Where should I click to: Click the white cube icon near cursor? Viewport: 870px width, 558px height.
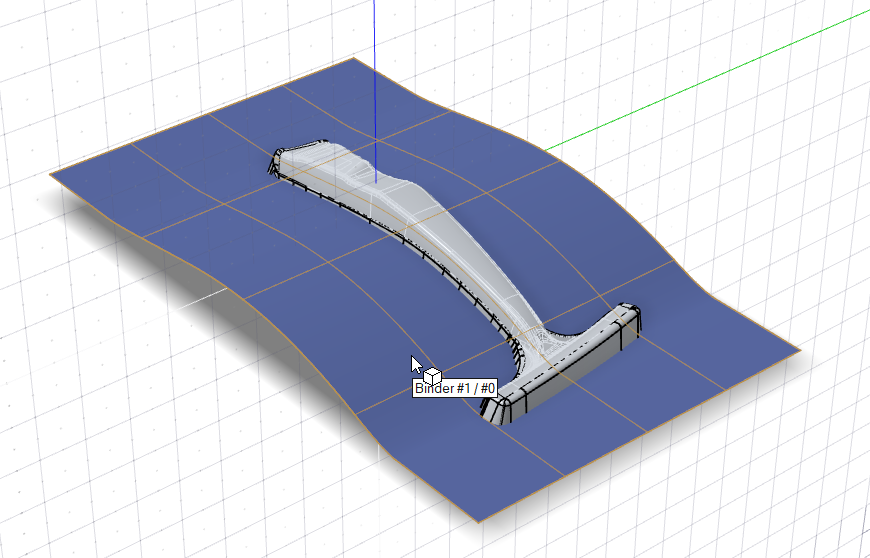pos(432,375)
